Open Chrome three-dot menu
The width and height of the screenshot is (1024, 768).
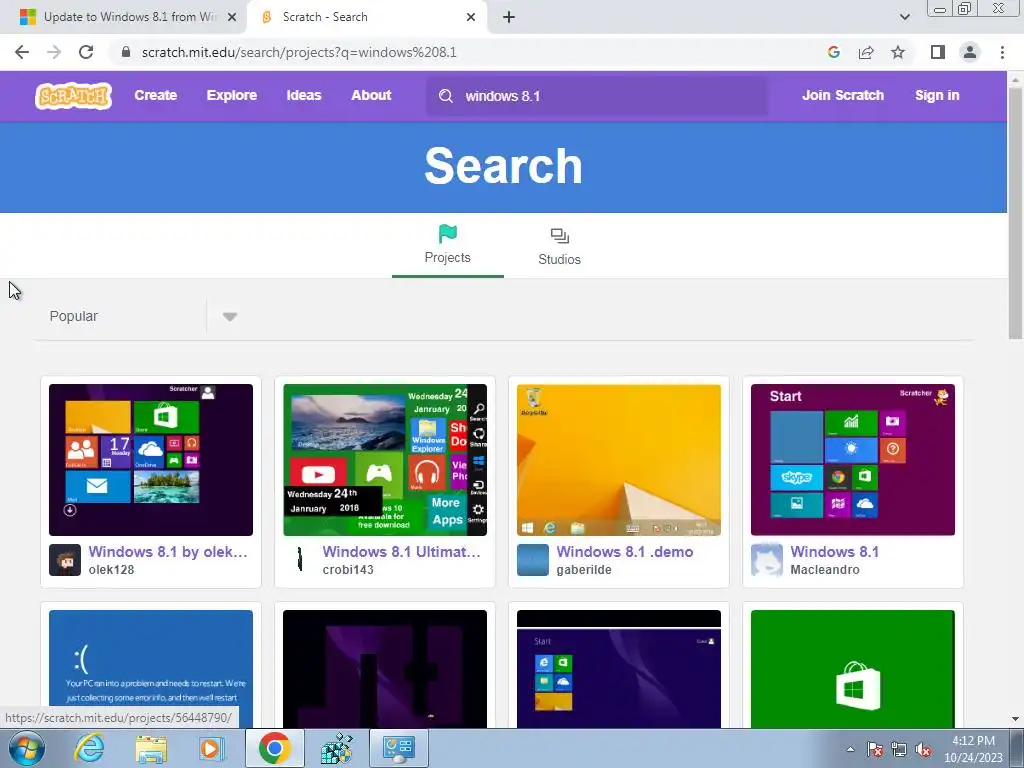[1002, 52]
